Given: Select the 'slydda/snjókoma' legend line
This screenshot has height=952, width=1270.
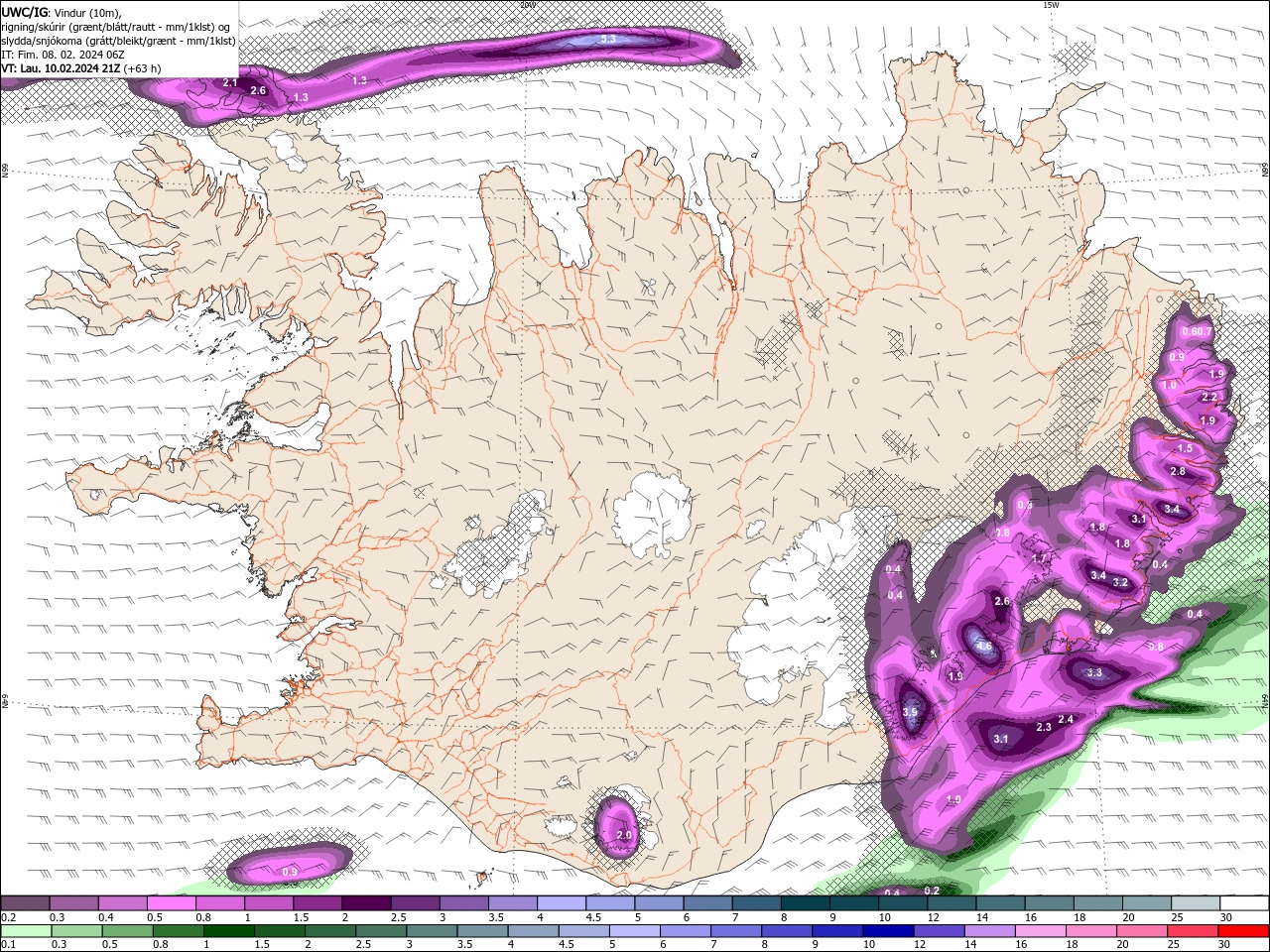Looking at the screenshot, I should [119, 41].
